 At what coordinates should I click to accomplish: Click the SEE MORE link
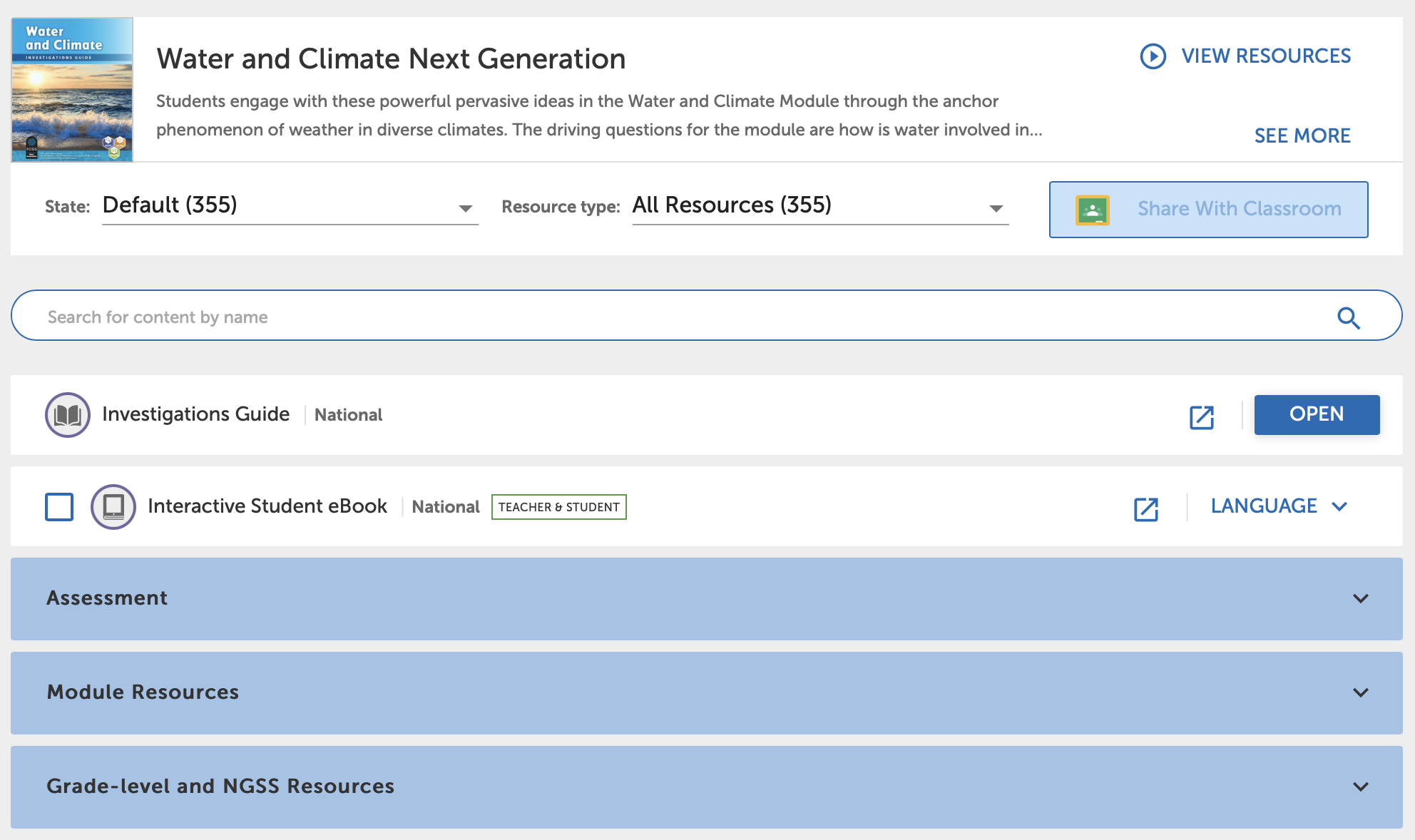pyautogui.click(x=1302, y=135)
